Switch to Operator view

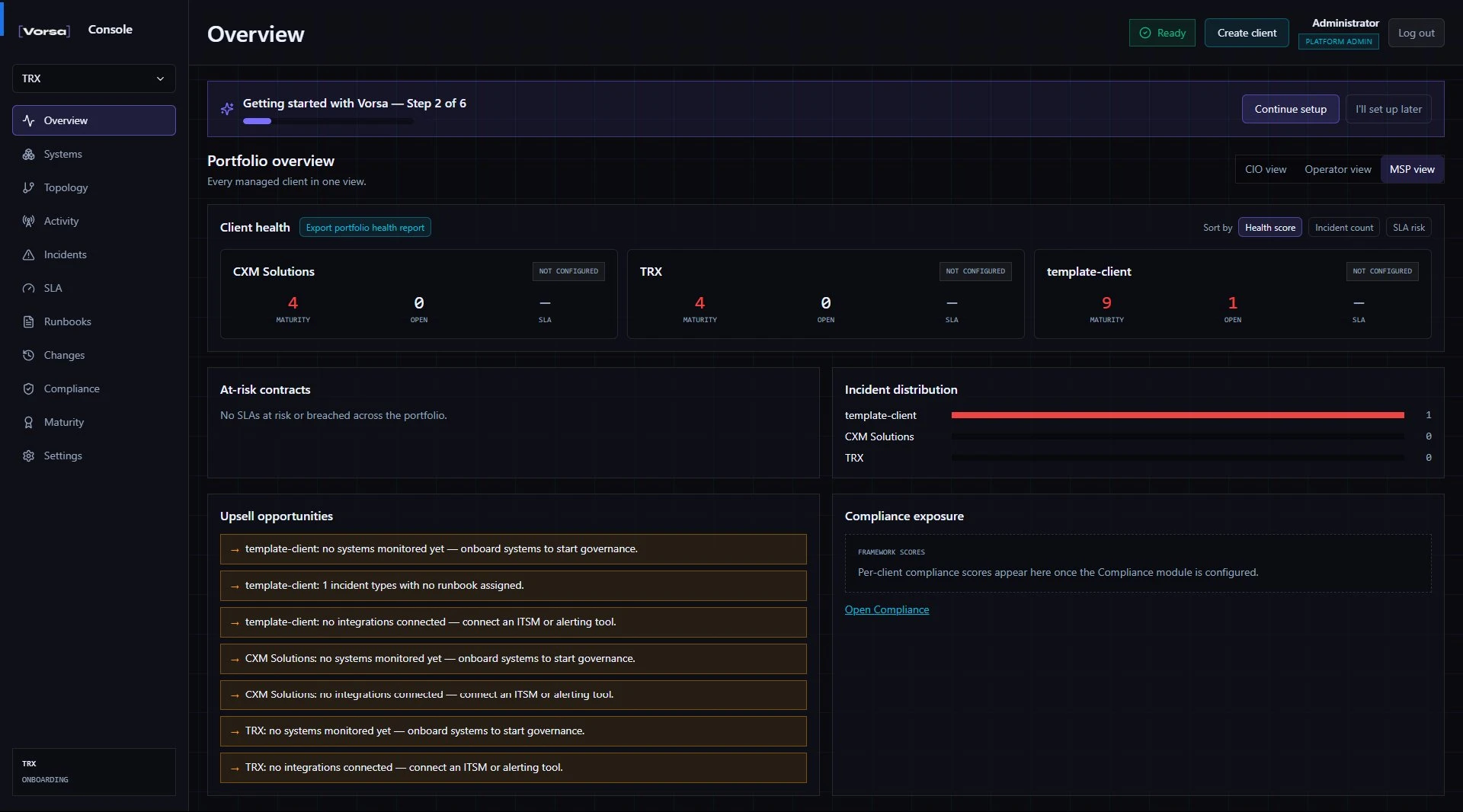[1337, 169]
